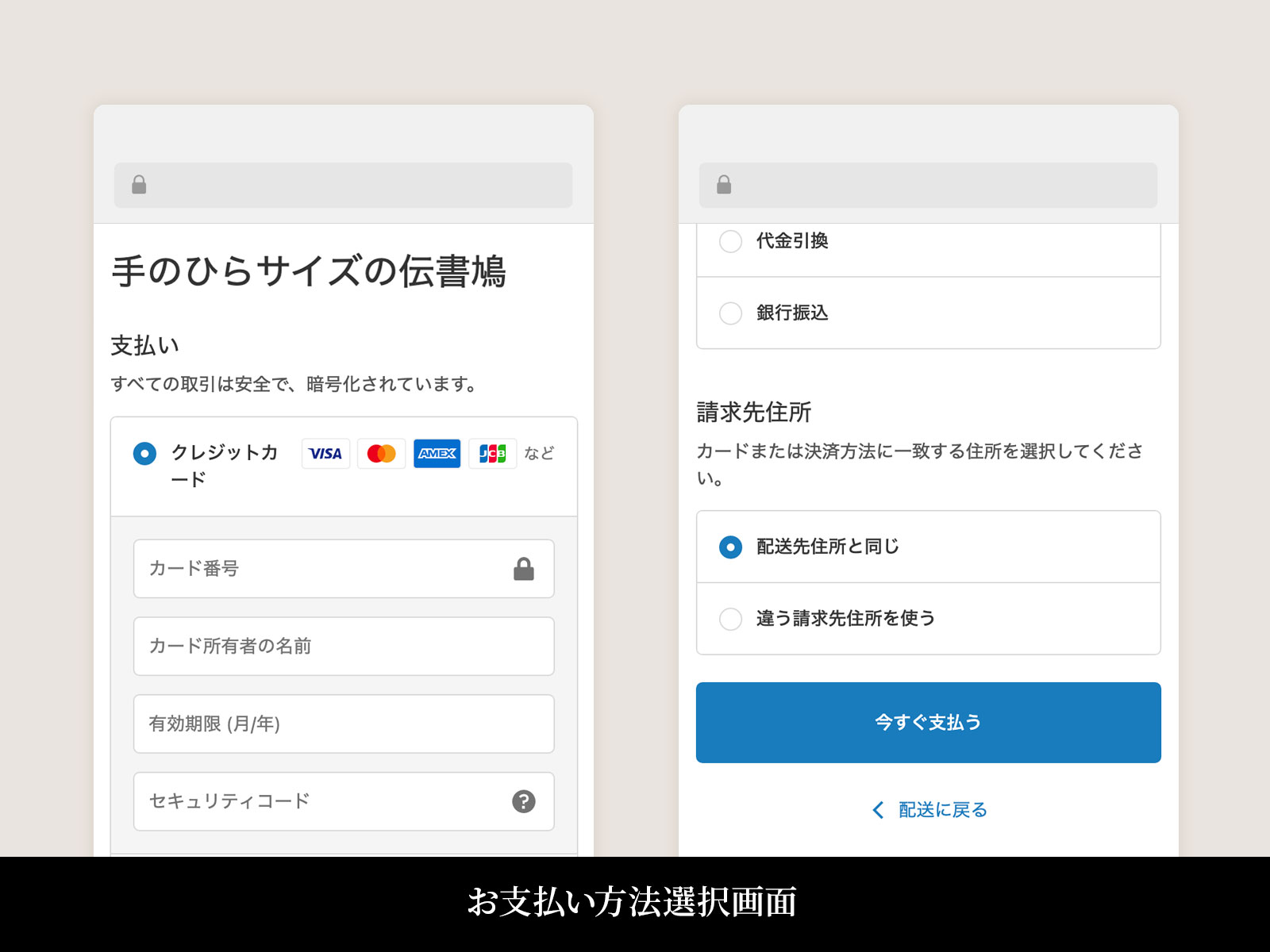Click the すべての取引は安全で text line
The height and width of the screenshot is (952, 1270).
294,385
